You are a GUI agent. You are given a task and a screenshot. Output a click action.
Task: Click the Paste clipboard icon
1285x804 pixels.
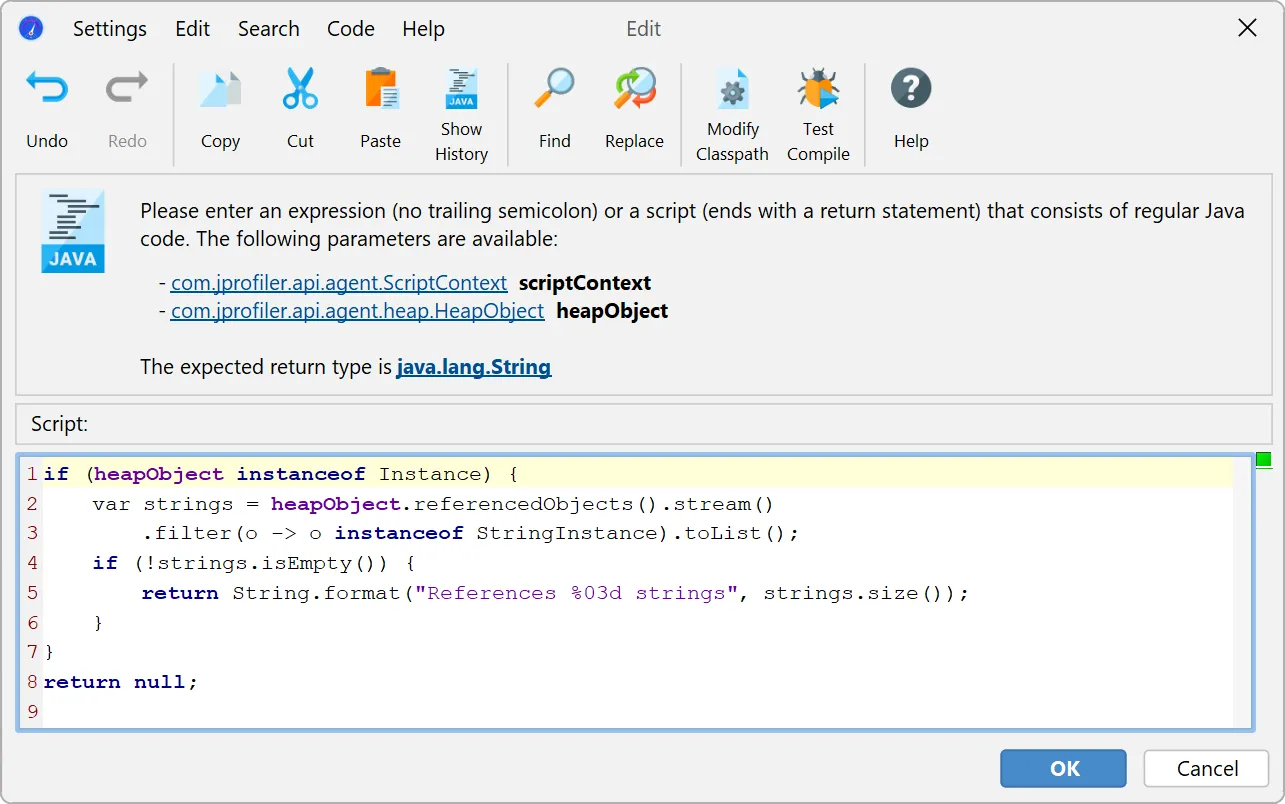coord(381,89)
